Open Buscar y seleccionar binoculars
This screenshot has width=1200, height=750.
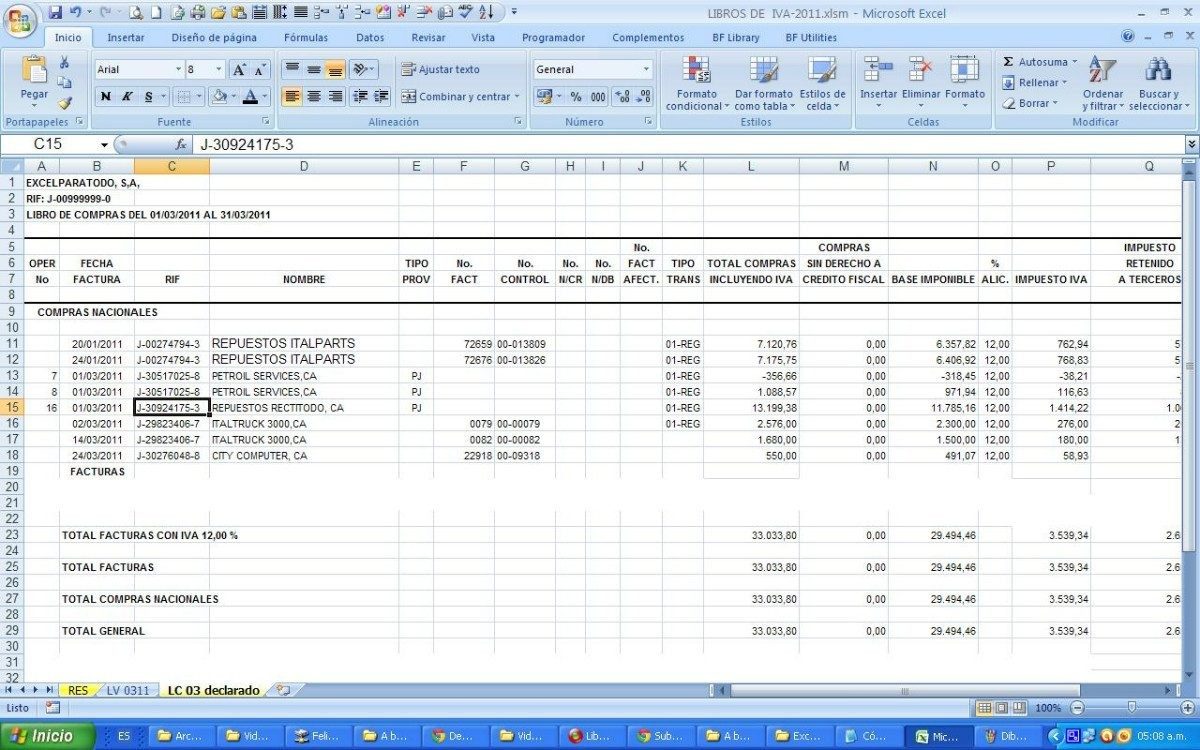pyautogui.click(x=1157, y=83)
